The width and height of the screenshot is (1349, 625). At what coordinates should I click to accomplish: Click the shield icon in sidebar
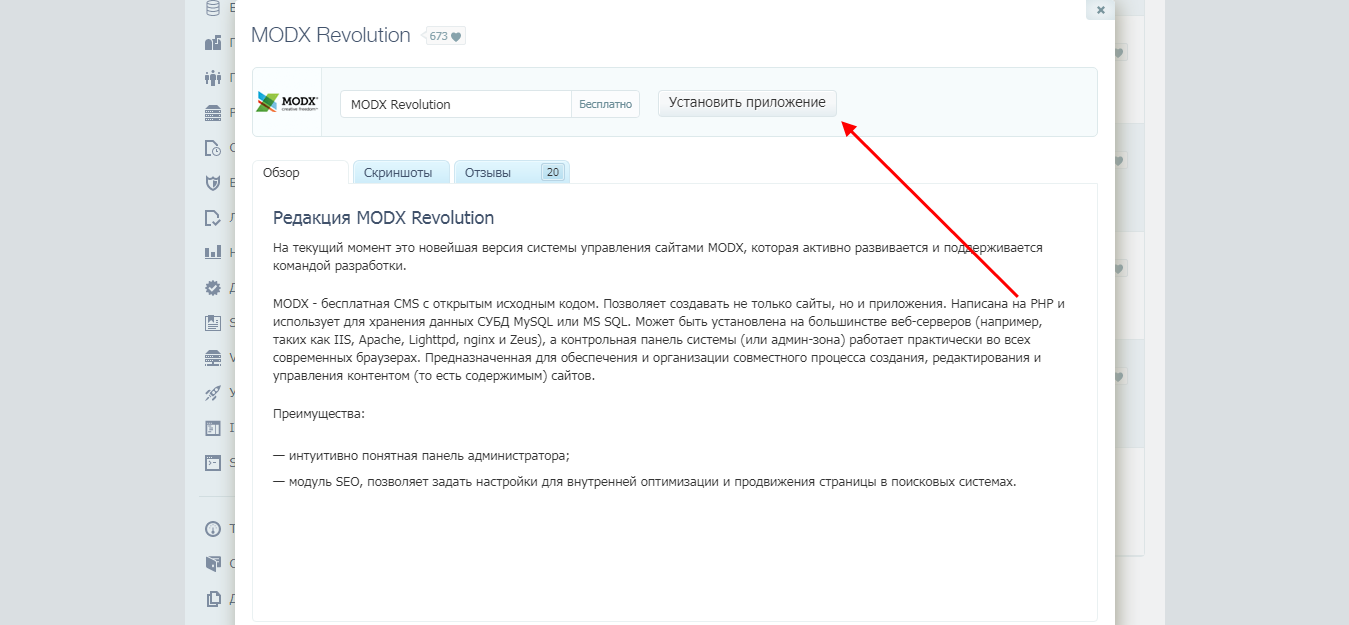pyautogui.click(x=212, y=183)
